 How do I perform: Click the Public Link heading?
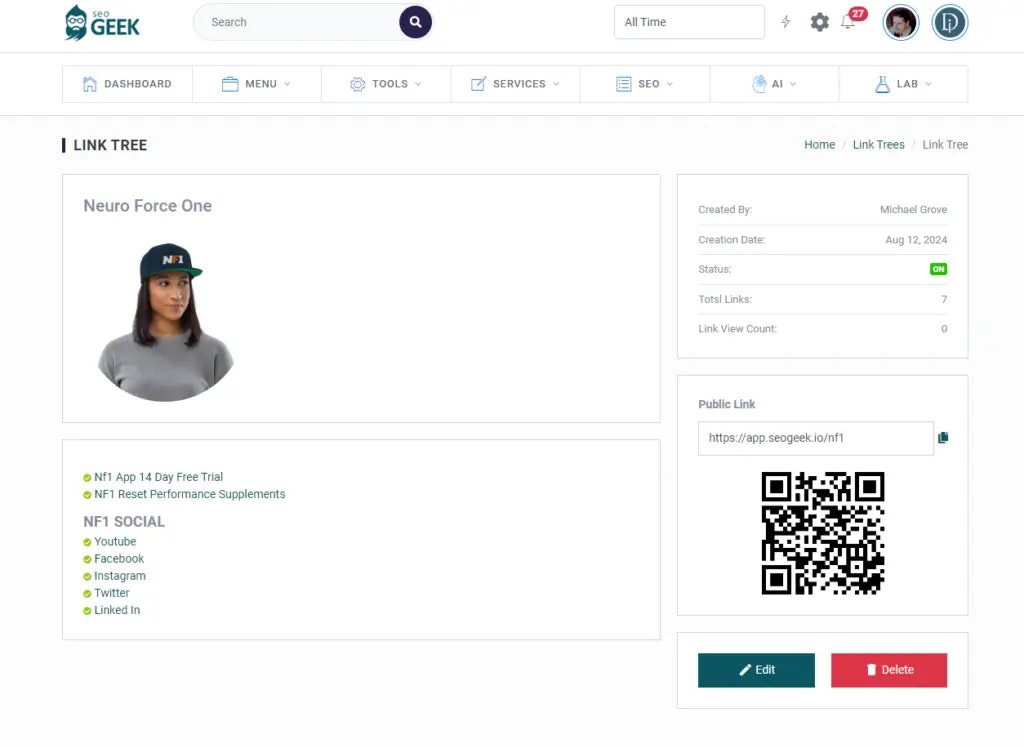point(726,404)
